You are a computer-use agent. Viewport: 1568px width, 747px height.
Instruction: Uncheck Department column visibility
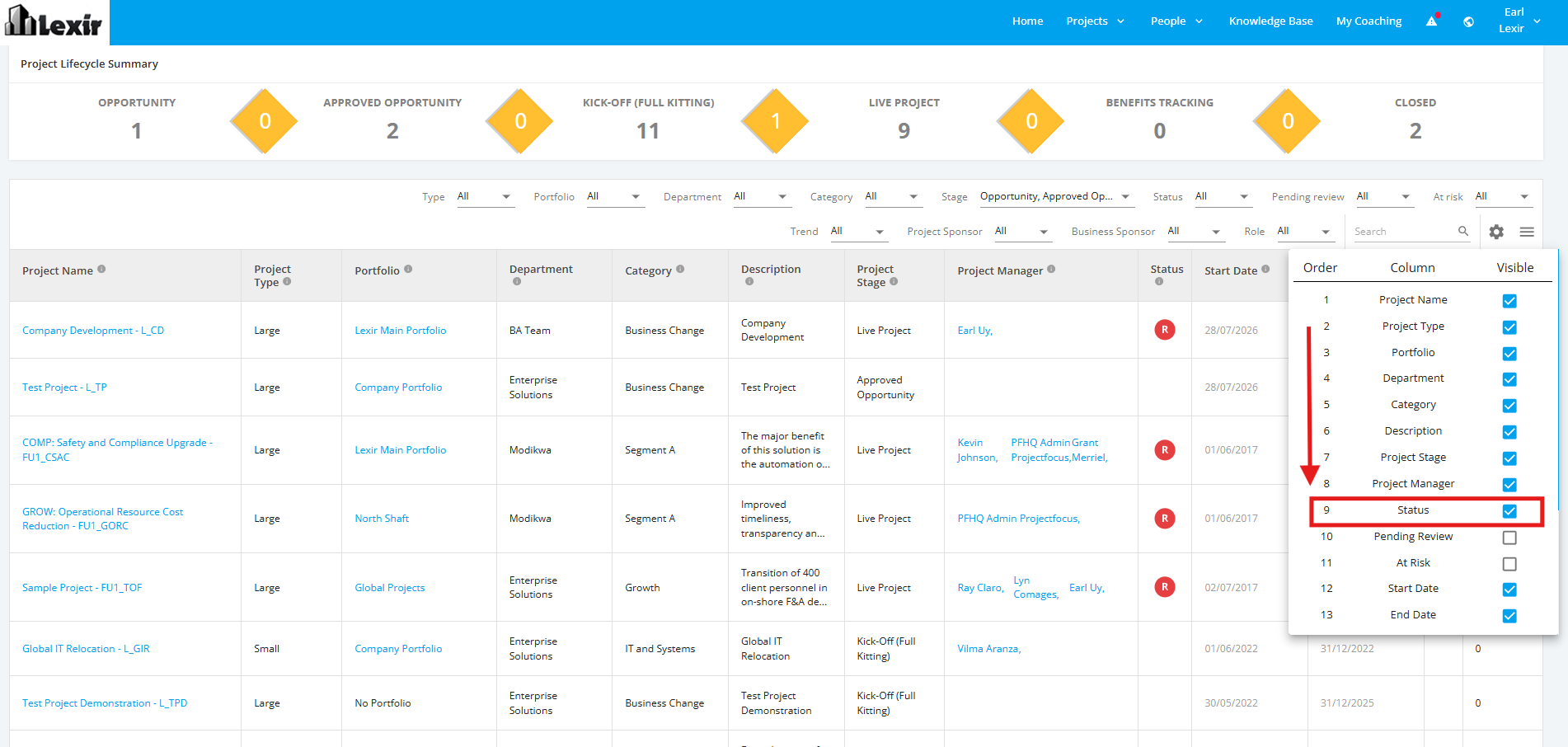(1509, 379)
